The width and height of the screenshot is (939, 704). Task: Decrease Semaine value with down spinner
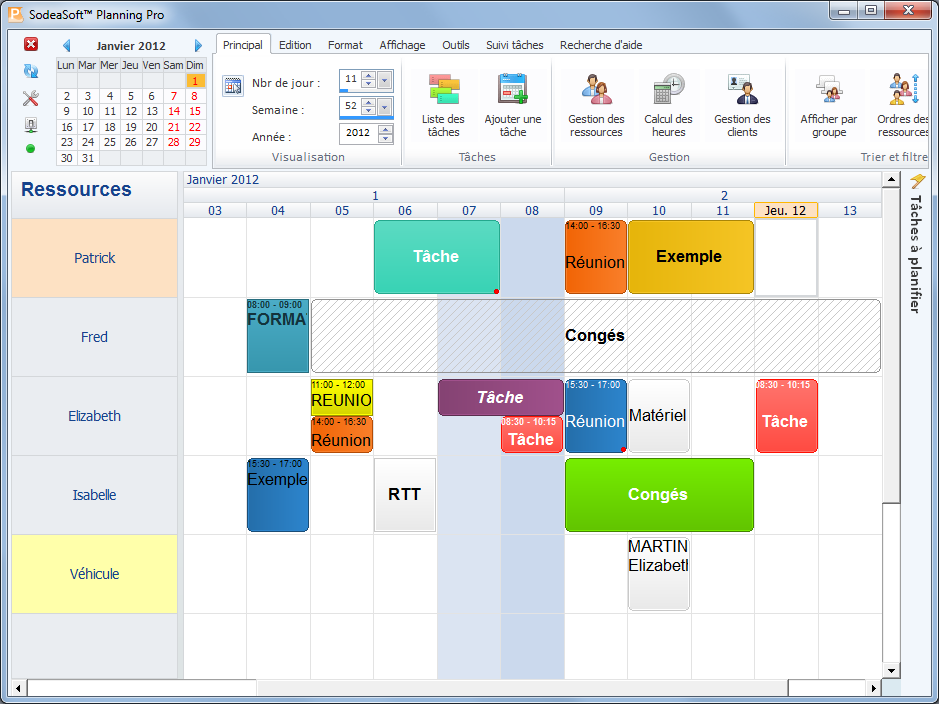point(369,111)
